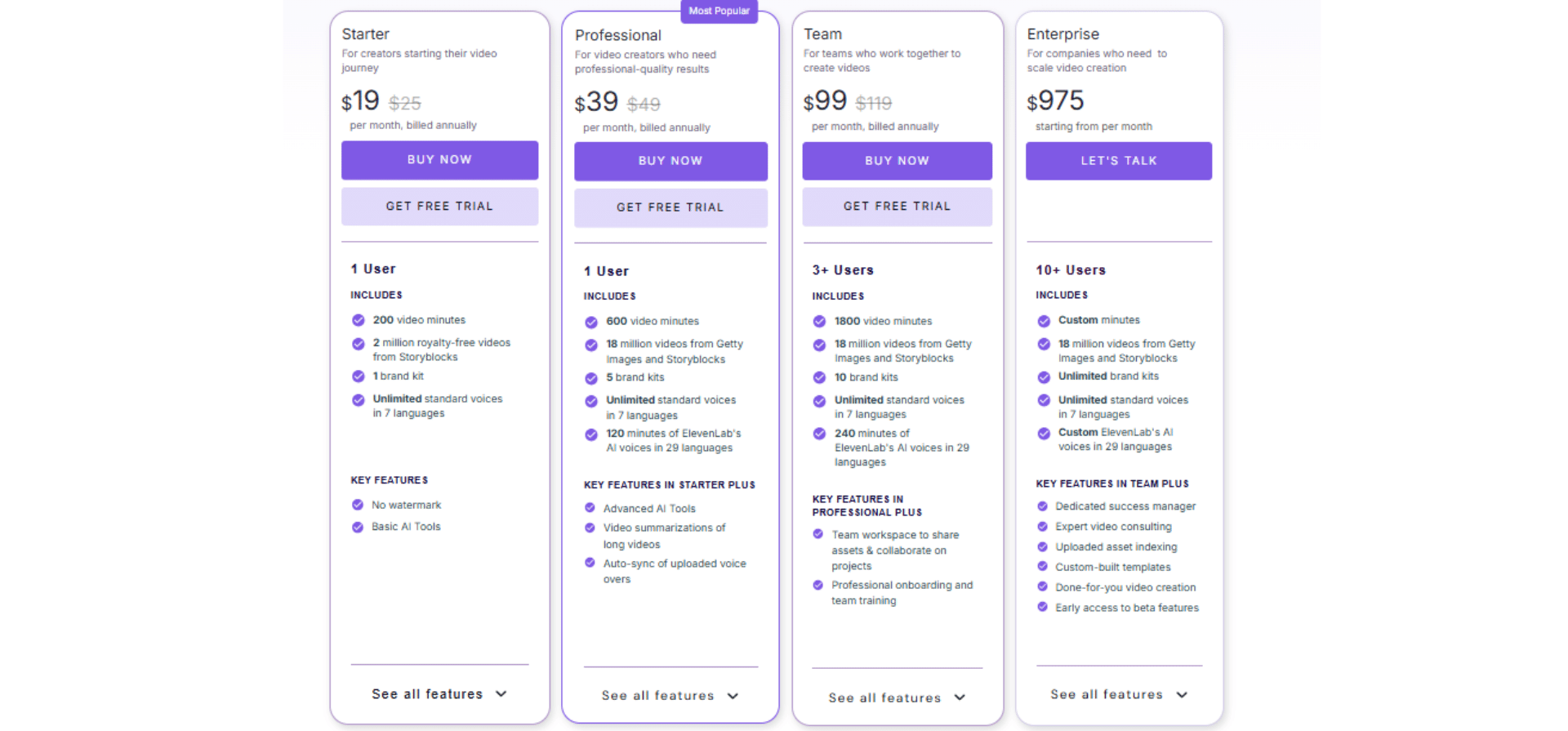Viewport: 1568px width, 731px height.
Task: Click checkmark icon next to Dedicated success manager
Action: coord(1042,506)
